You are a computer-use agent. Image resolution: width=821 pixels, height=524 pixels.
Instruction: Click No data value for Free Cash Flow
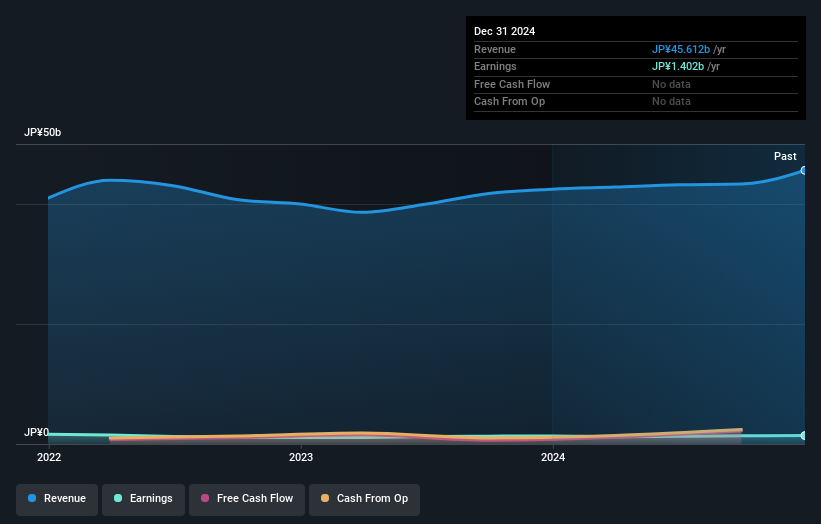click(x=671, y=84)
